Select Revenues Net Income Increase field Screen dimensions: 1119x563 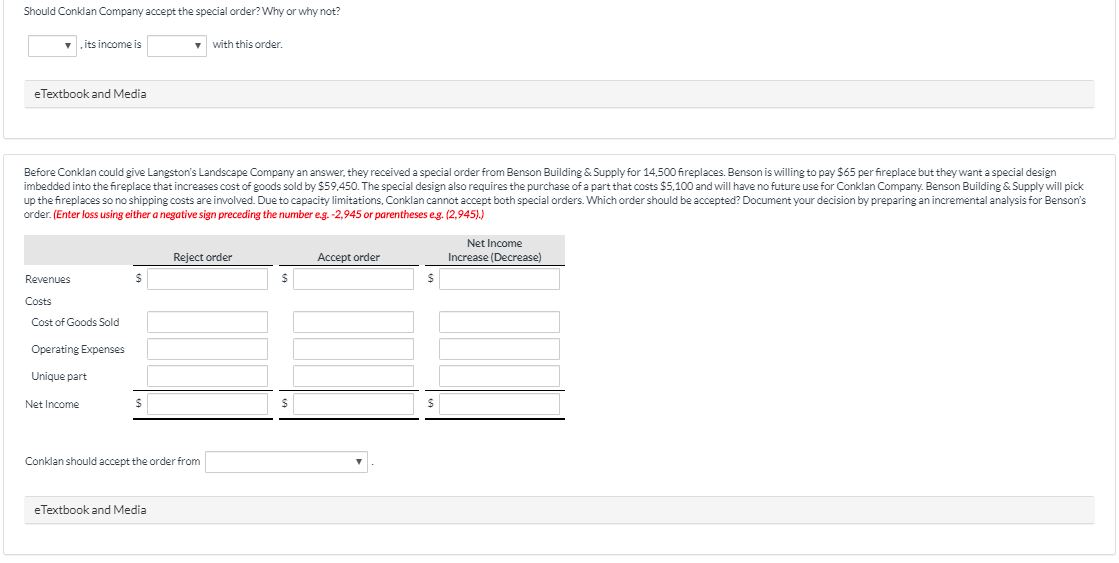pyautogui.click(x=500, y=279)
